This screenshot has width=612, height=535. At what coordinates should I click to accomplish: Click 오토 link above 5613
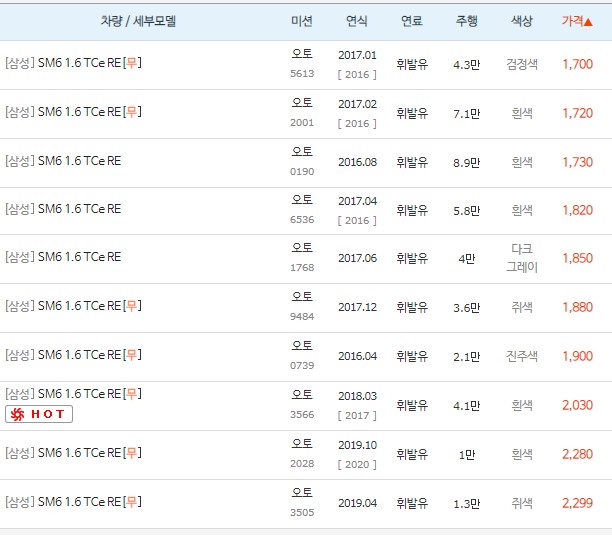(302, 53)
